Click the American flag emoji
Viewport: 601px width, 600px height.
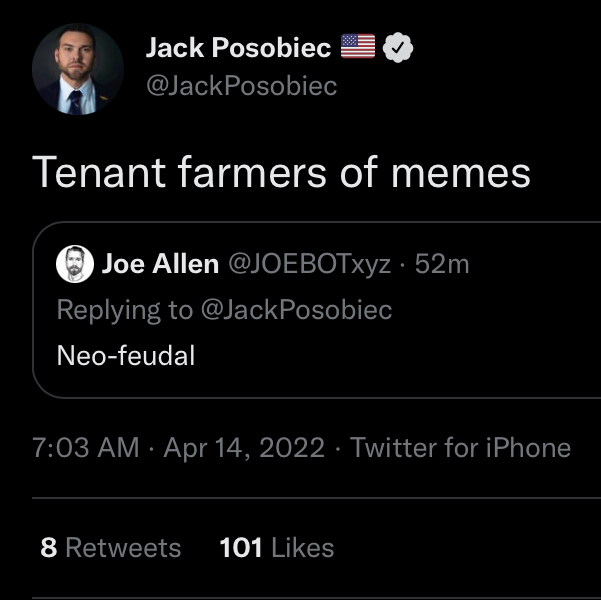[x=358, y=46]
